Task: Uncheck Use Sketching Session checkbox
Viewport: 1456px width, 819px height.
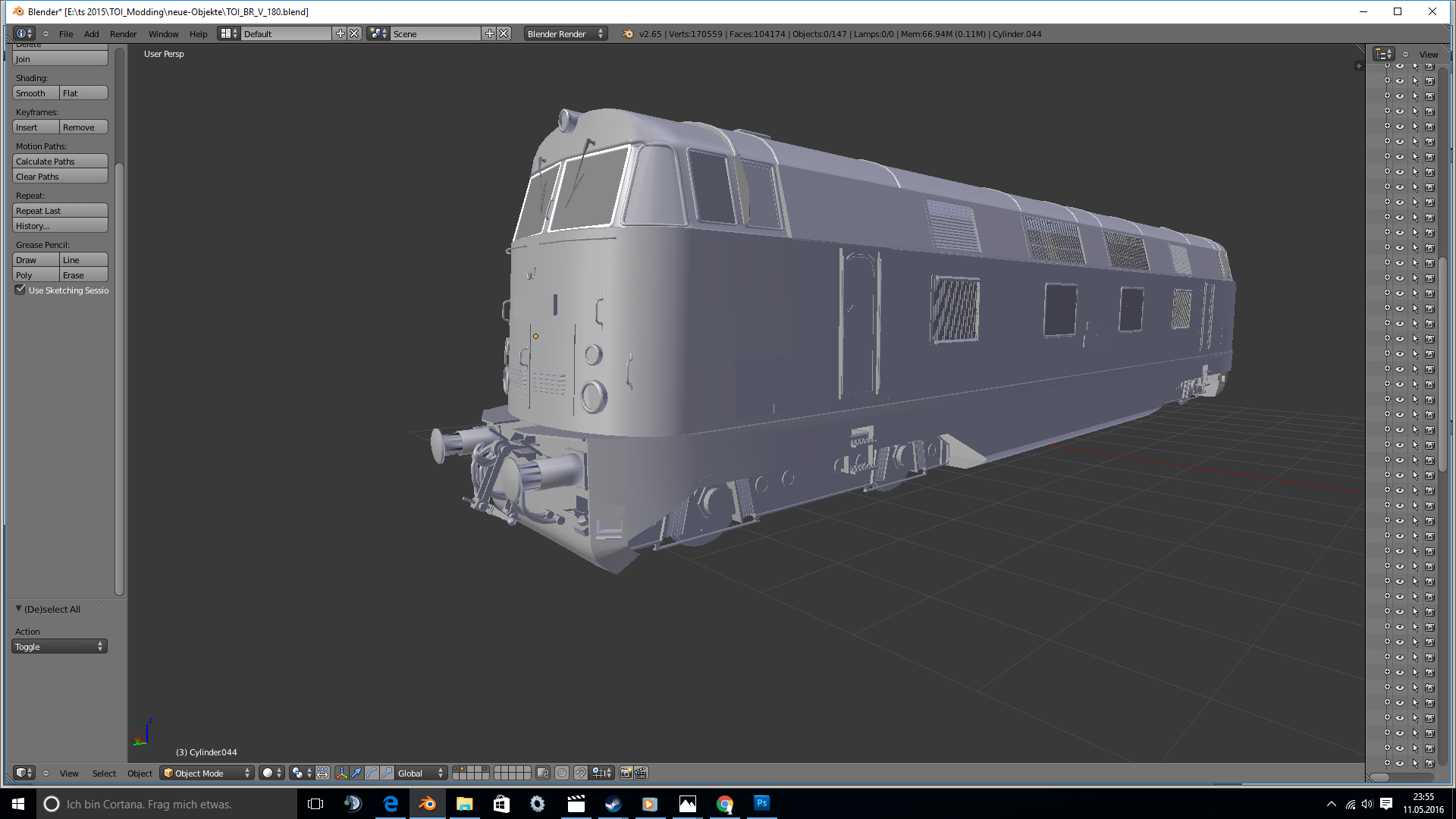Action: click(x=20, y=290)
